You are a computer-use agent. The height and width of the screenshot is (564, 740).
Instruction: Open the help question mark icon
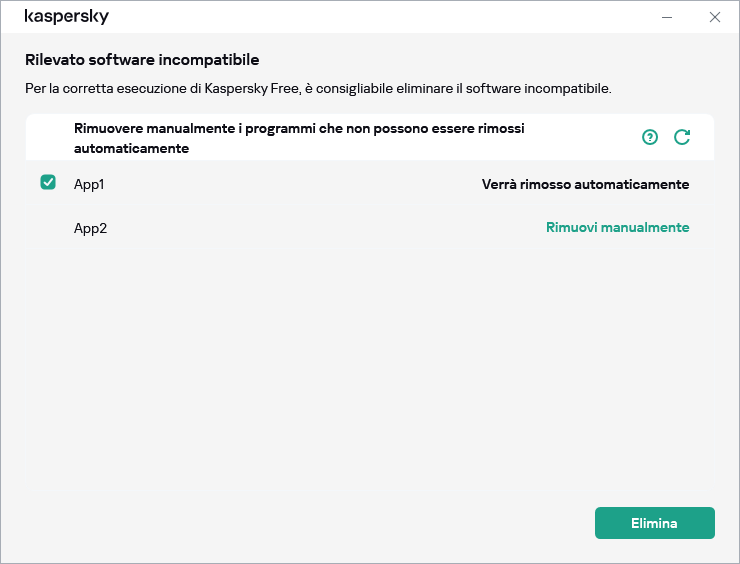coord(650,137)
